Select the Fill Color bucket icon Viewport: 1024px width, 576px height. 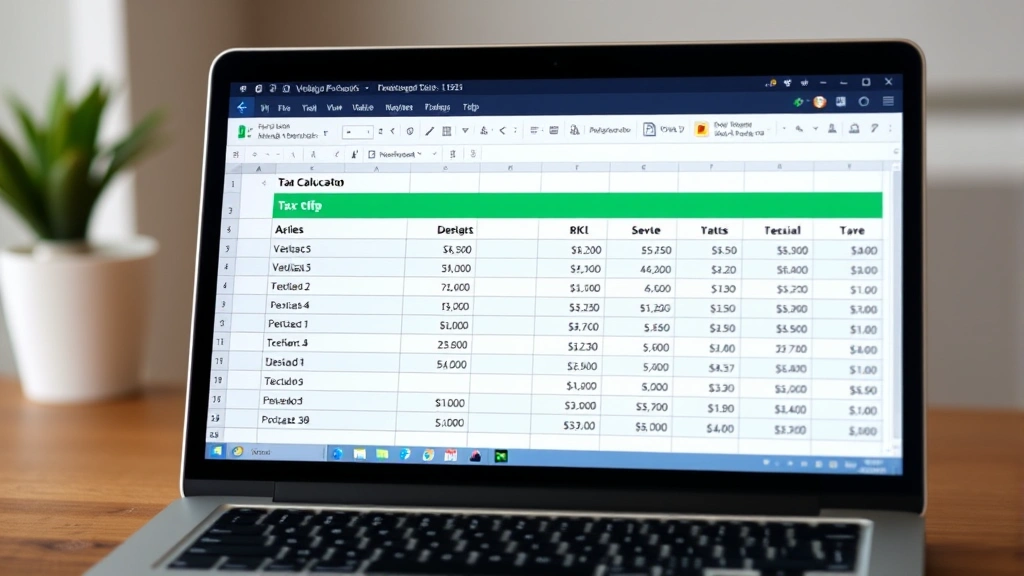484,130
